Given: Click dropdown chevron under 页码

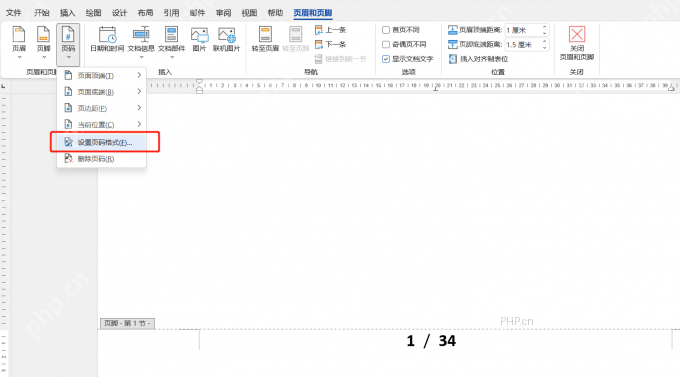Looking at the screenshot, I should (x=69, y=57).
